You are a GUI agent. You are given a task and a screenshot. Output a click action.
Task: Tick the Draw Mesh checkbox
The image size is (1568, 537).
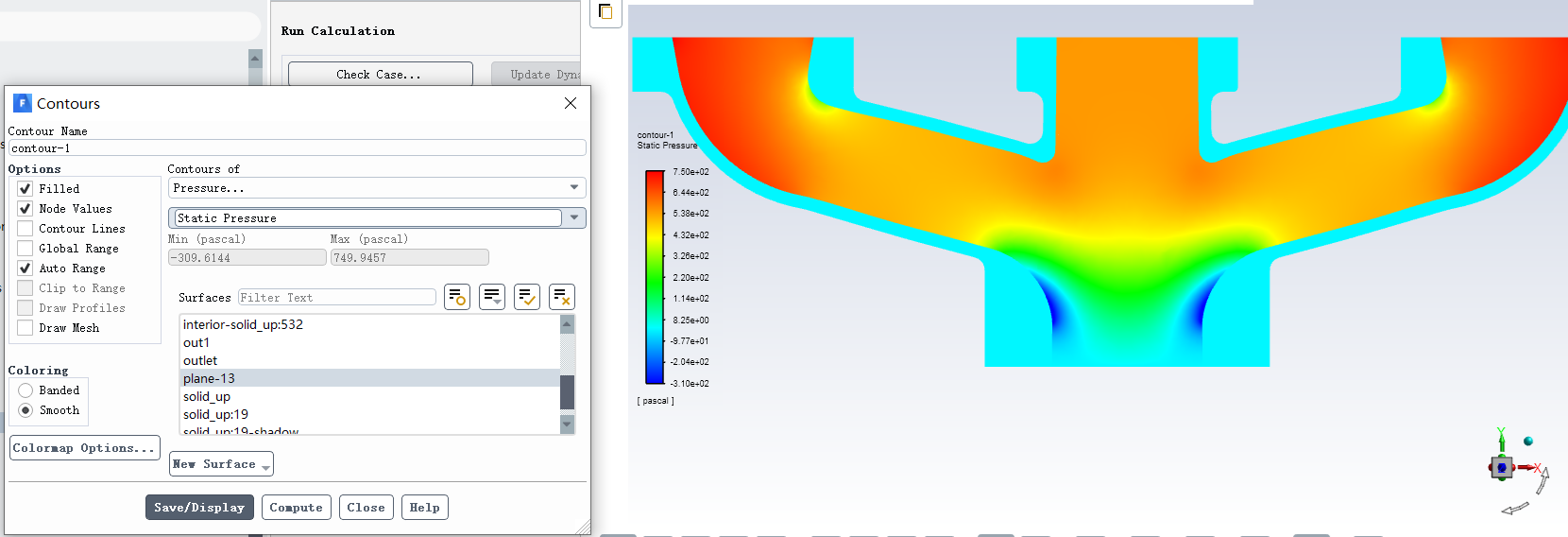(x=26, y=328)
